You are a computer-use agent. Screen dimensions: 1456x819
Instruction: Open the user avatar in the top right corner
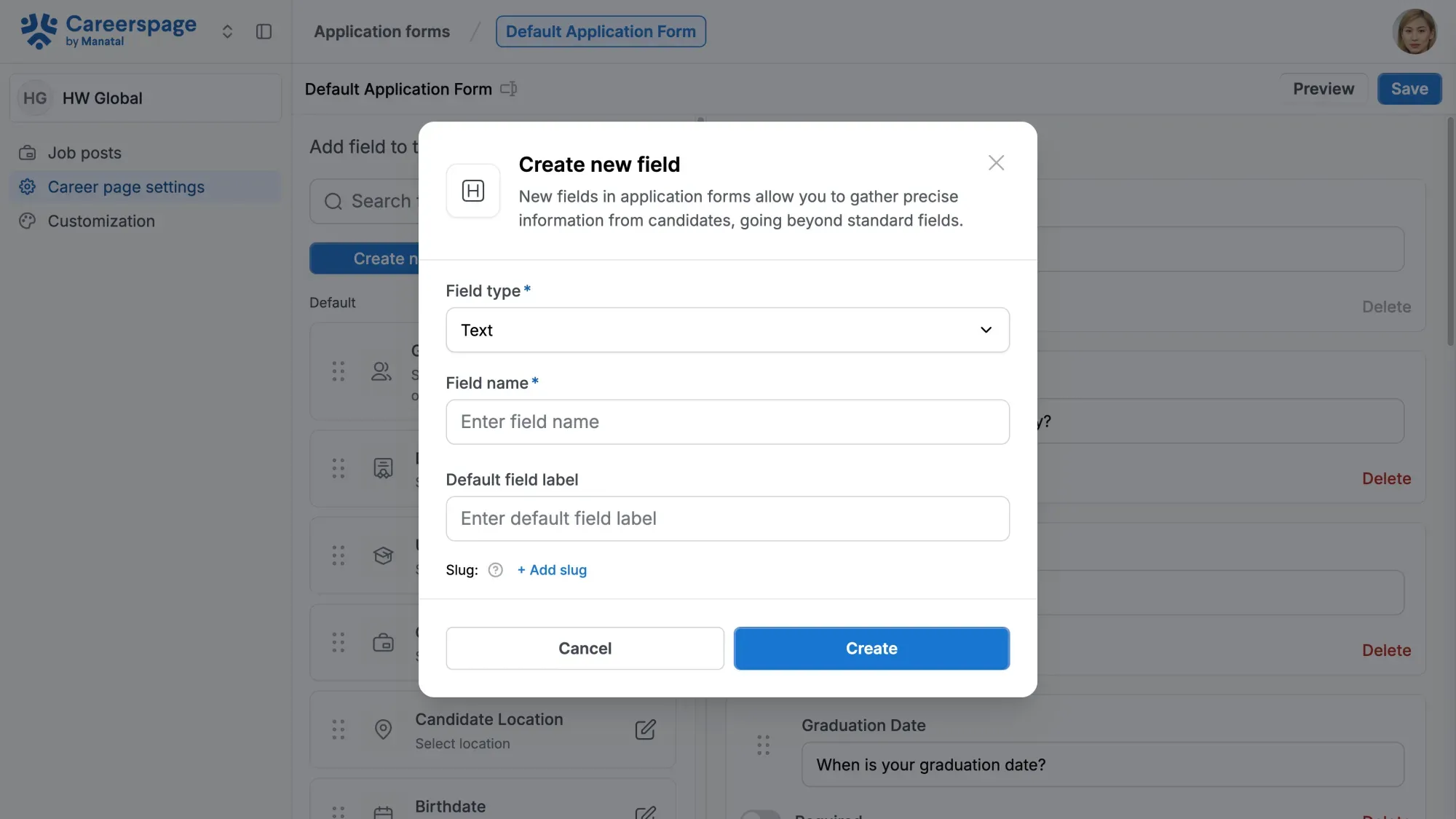tap(1415, 31)
